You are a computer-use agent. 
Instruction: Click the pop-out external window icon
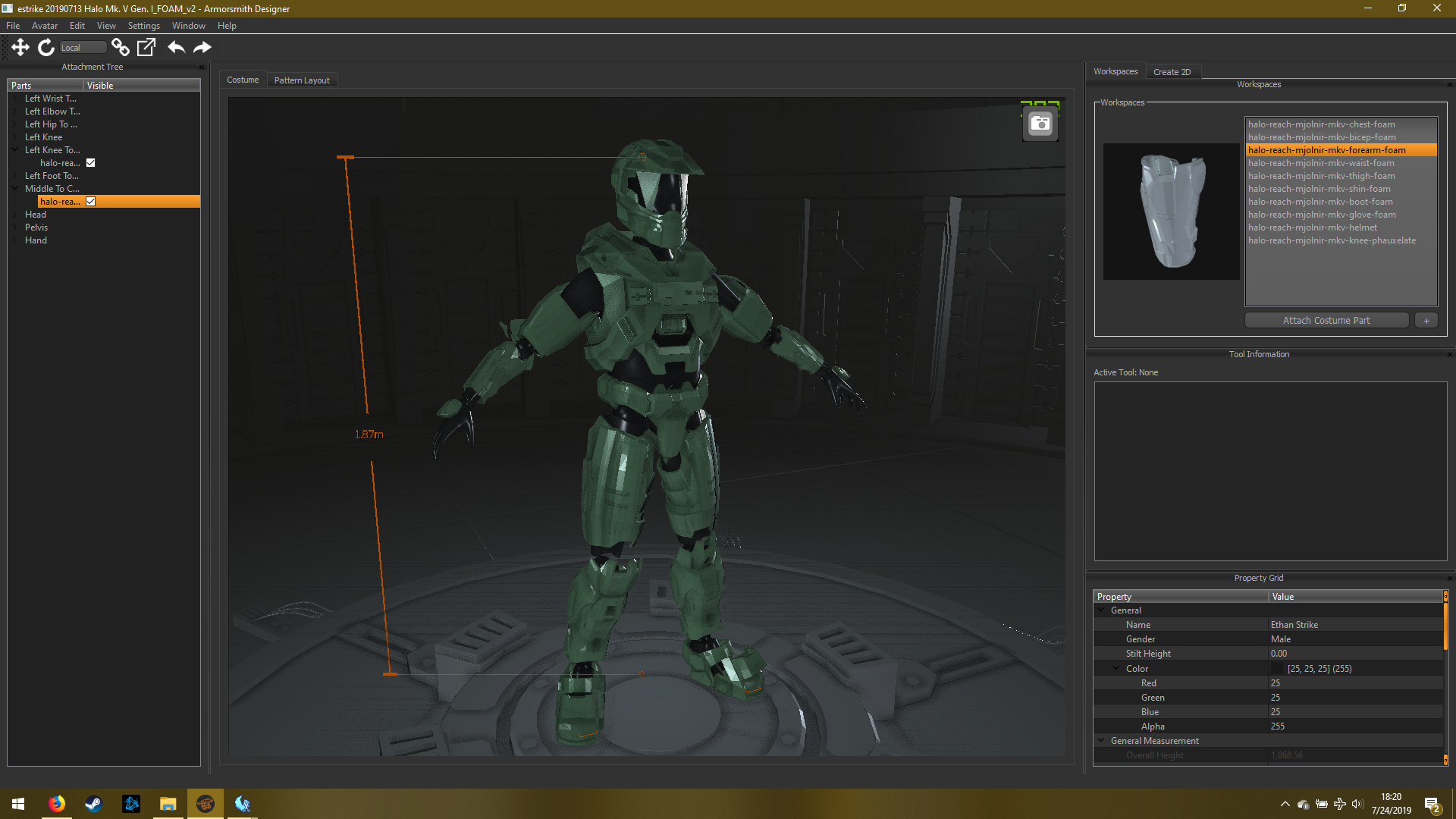146,47
